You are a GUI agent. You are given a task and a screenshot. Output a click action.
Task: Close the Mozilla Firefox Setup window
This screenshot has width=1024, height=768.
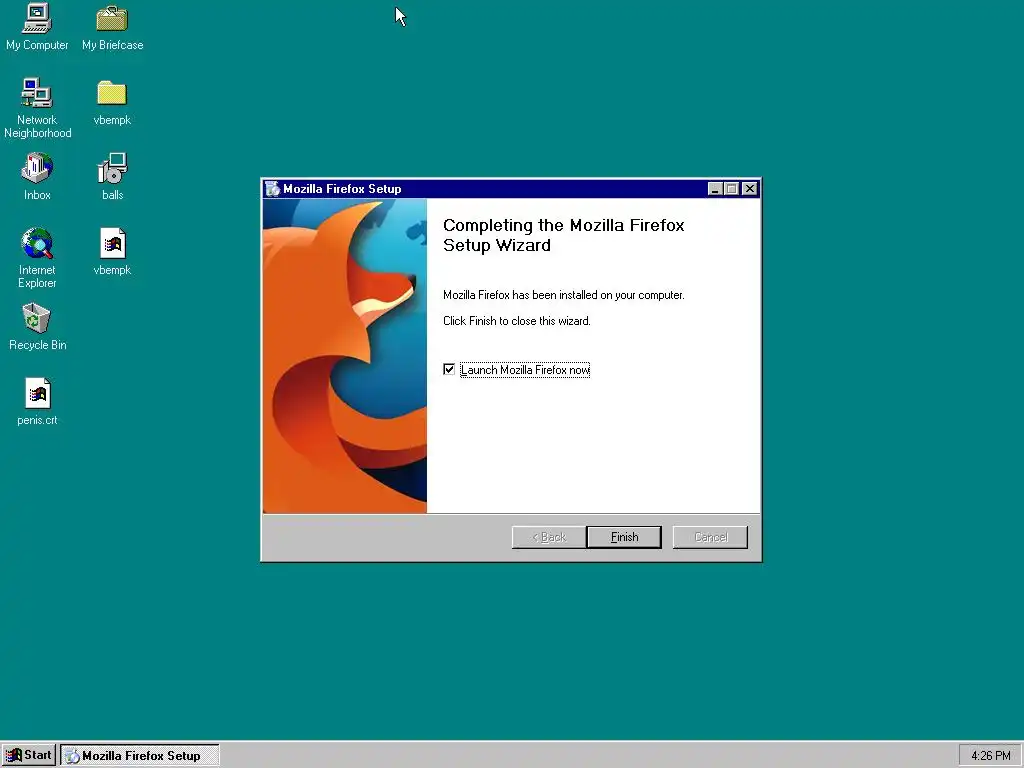coord(750,189)
